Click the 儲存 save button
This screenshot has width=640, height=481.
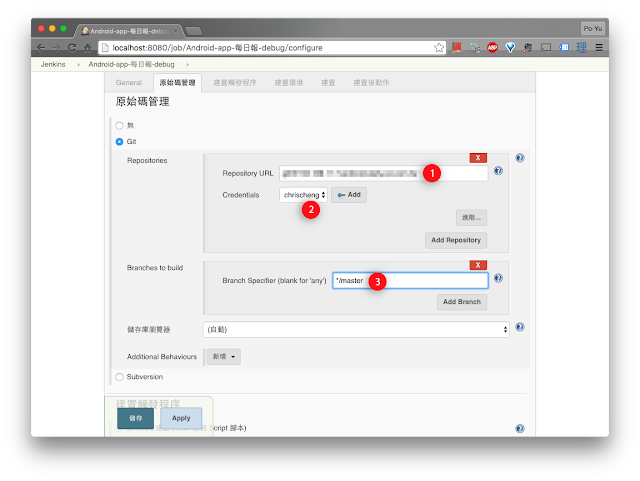click(x=136, y=418)
